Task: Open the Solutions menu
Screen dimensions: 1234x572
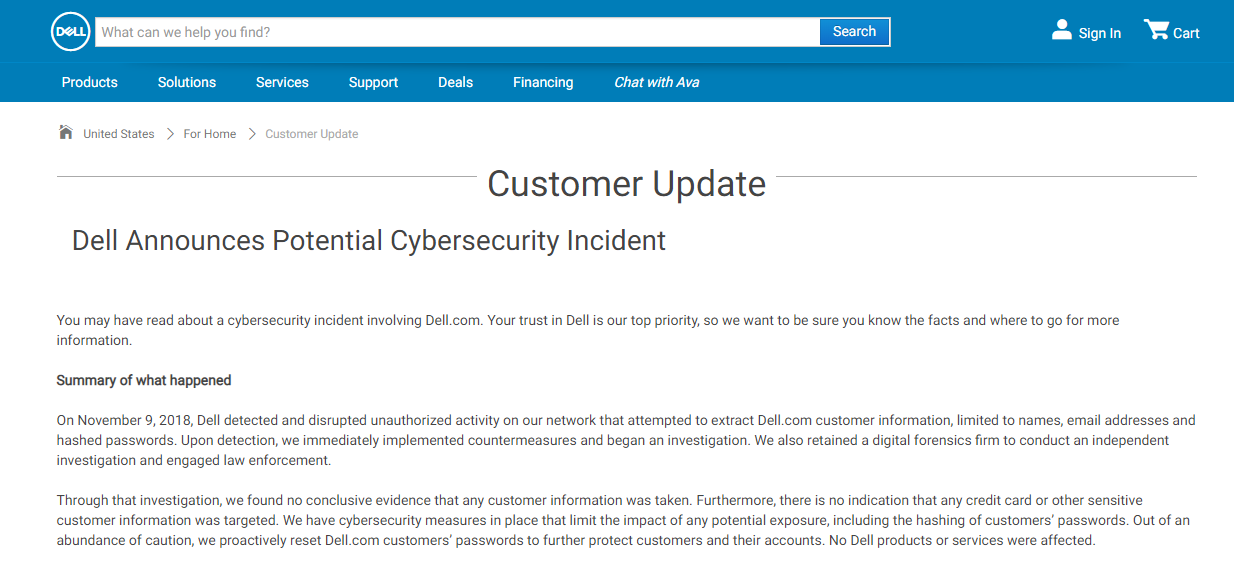Action: [187, 82]
